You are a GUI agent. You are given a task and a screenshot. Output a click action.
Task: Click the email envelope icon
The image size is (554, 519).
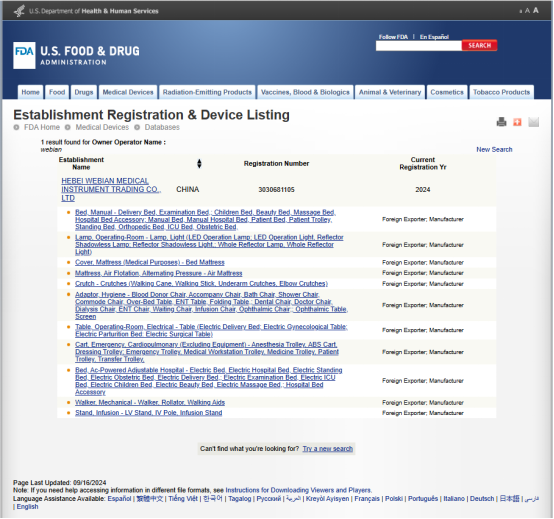tap(534, 122)
